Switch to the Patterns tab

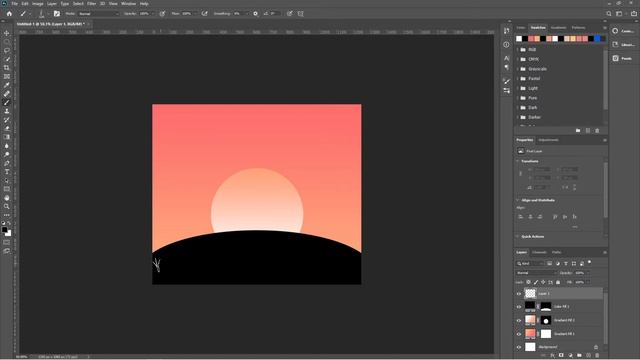coord(578,28)
